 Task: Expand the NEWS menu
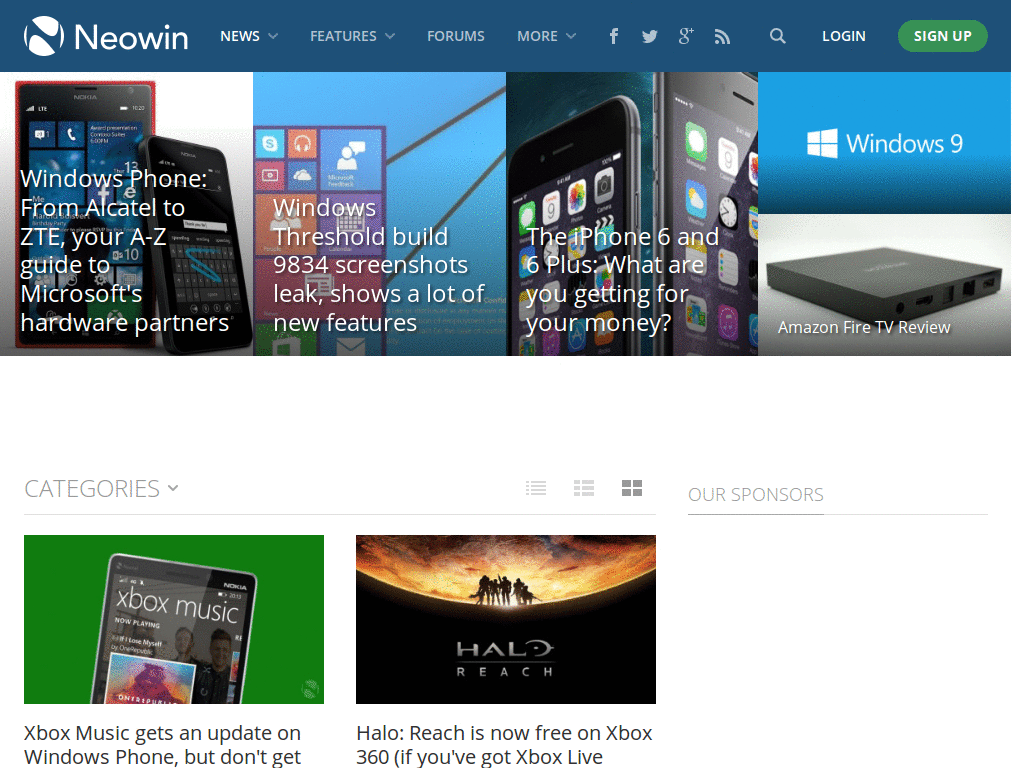point(249,36)
